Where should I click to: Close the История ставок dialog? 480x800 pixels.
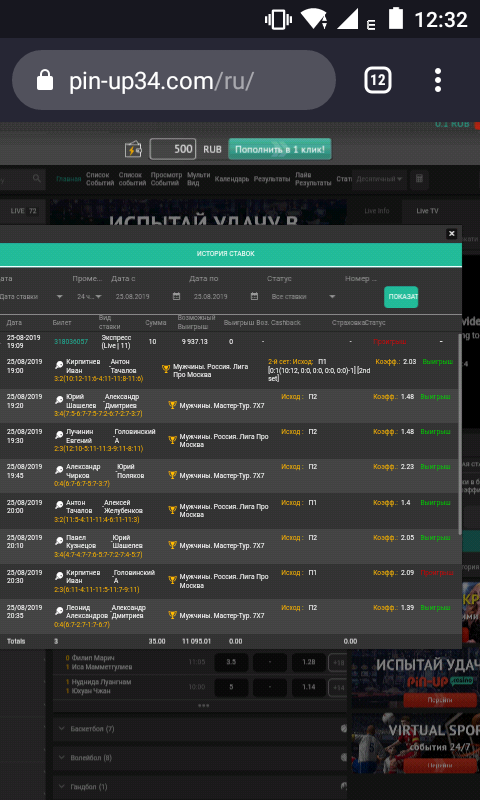[x=451, y=234]
